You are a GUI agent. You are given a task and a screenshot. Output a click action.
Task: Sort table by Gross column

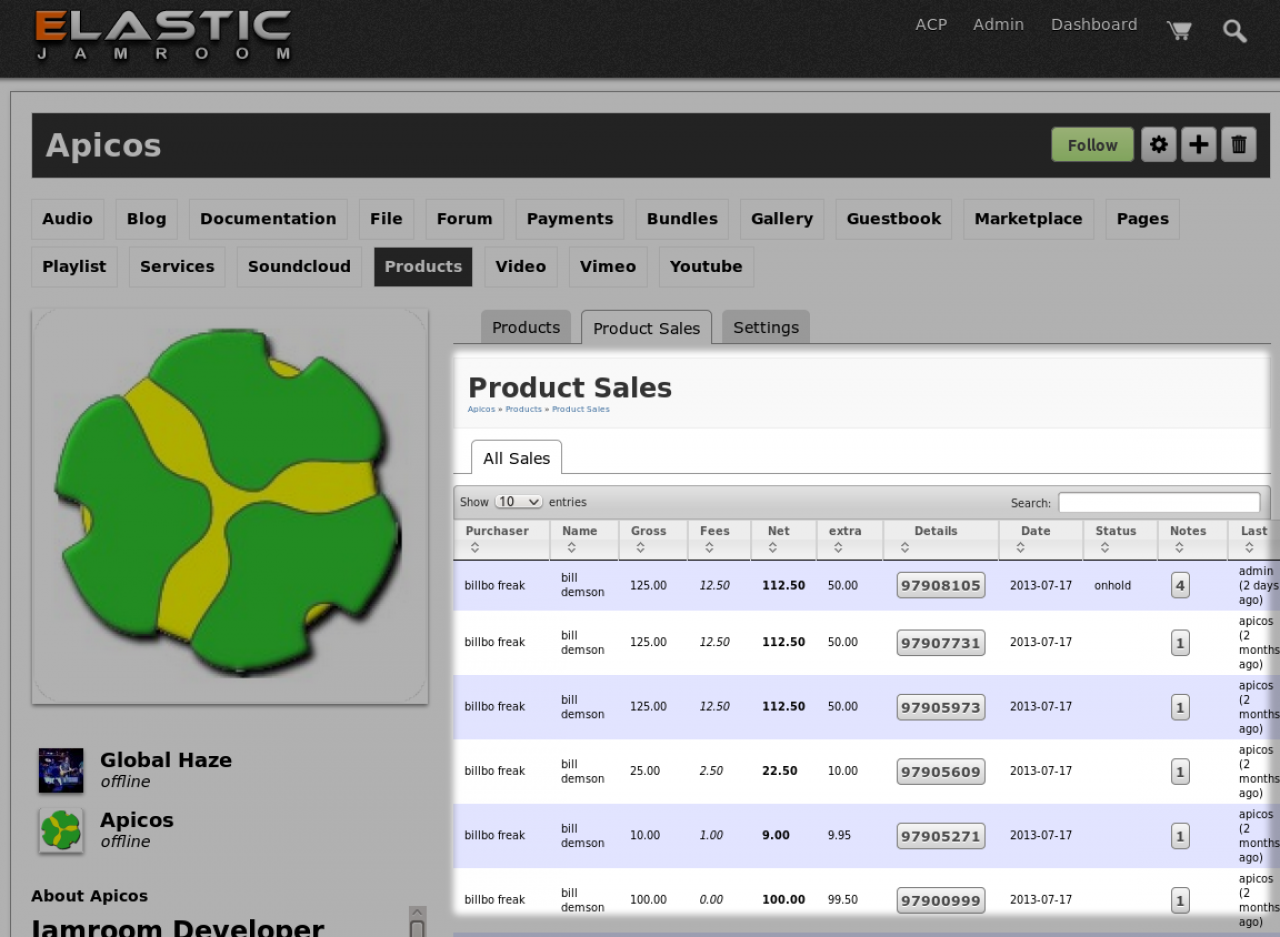[648, 539]
